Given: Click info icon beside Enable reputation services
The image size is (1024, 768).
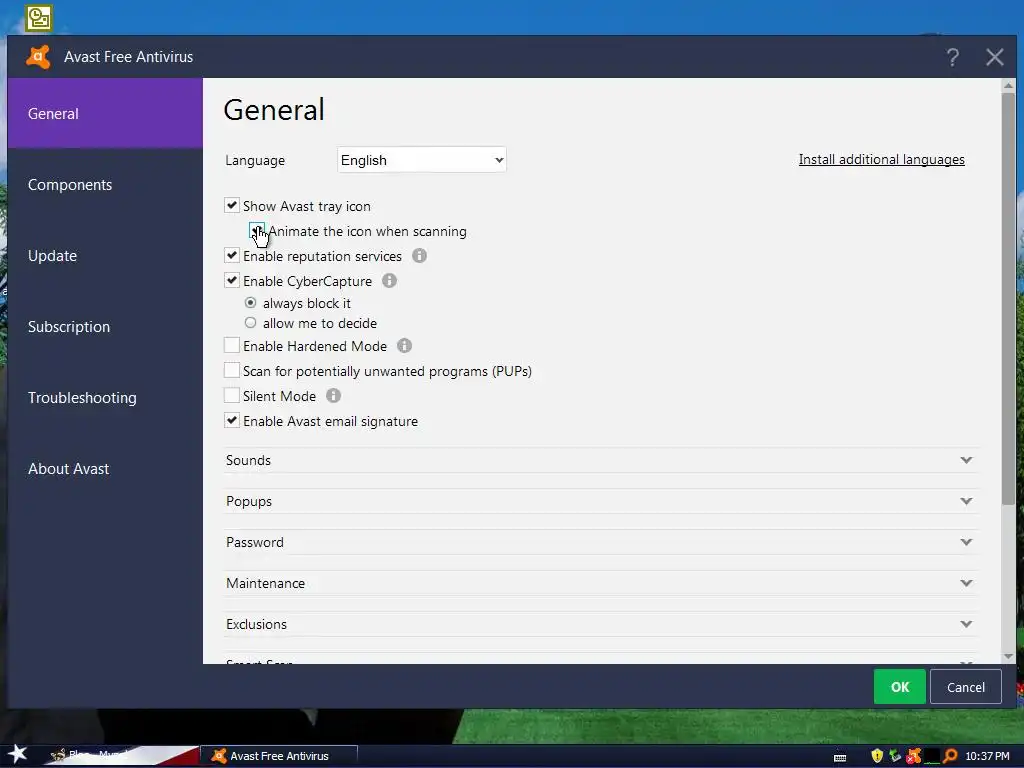Looking at the screenshot, I should click(x=419, y=256).
